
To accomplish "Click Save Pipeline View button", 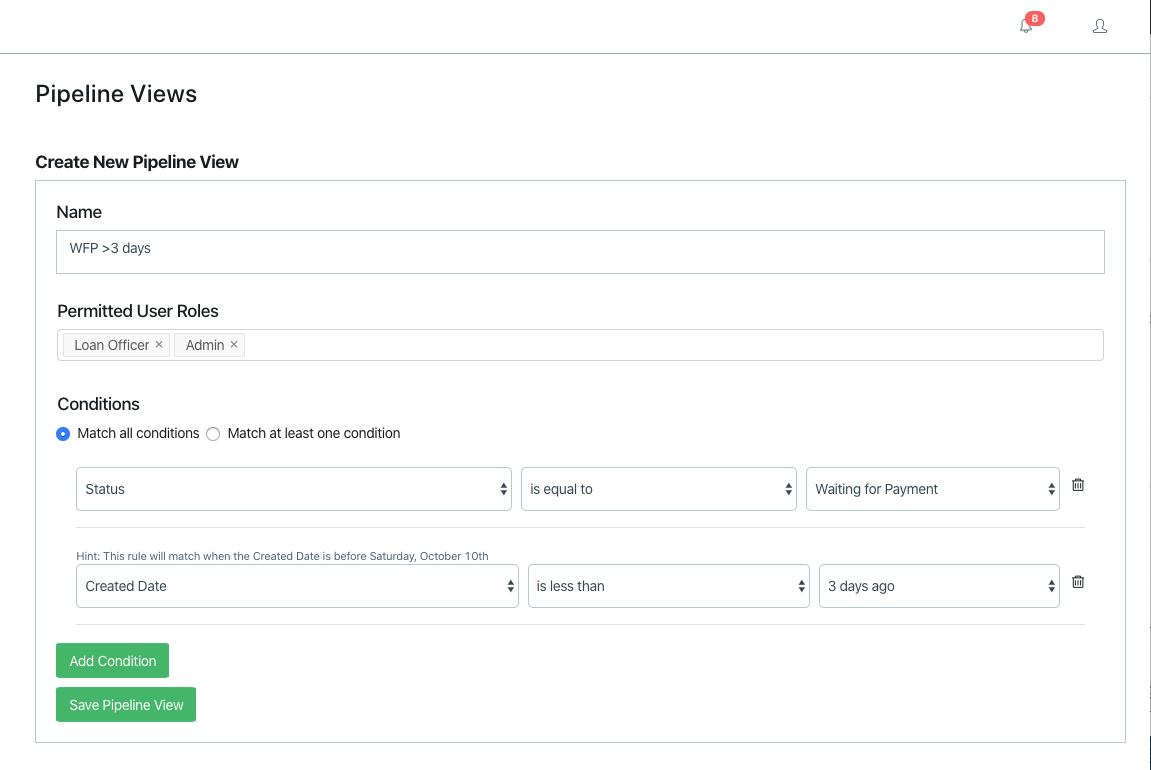I will point(126,705).
